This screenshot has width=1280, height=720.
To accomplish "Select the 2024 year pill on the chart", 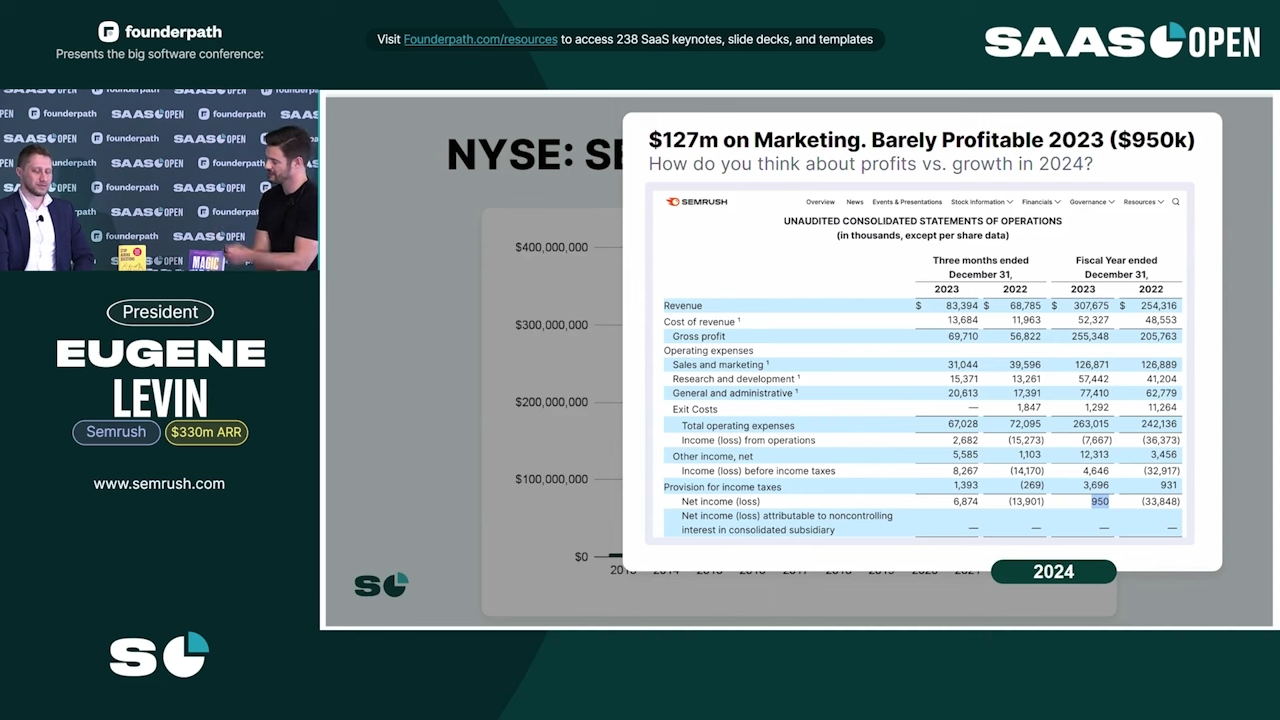I will pos(1053,572).
